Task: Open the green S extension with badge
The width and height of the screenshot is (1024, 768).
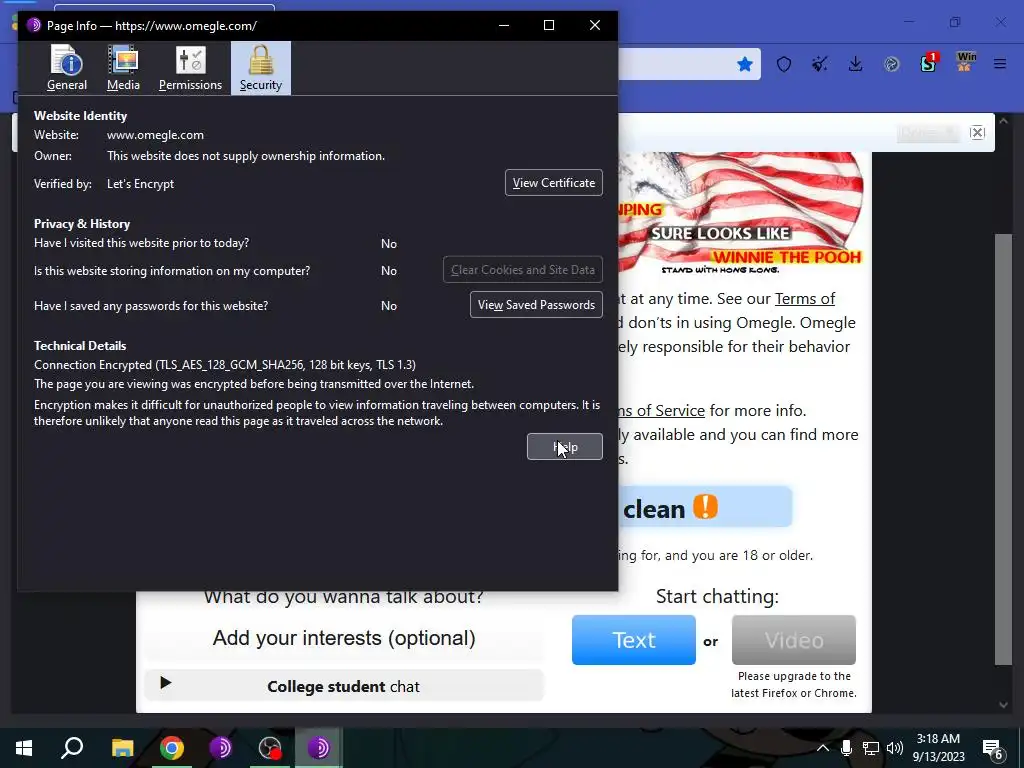Action: 928,63
